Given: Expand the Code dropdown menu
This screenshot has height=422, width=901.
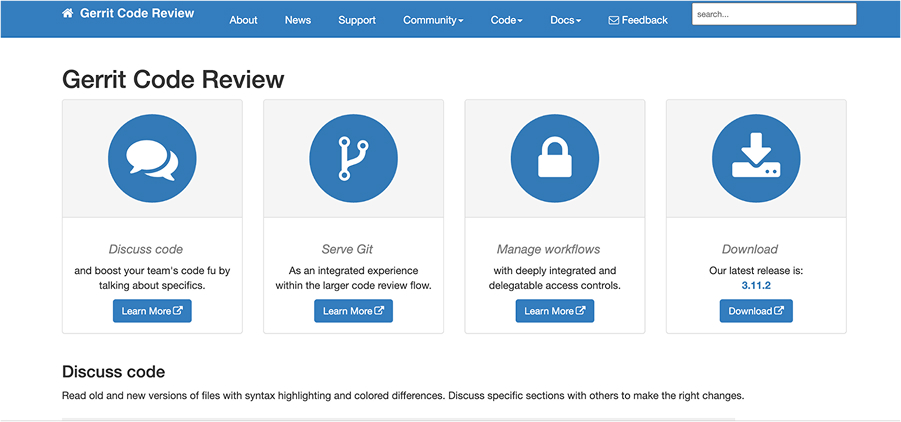Looking at the screenshot, I should point(507,20).
